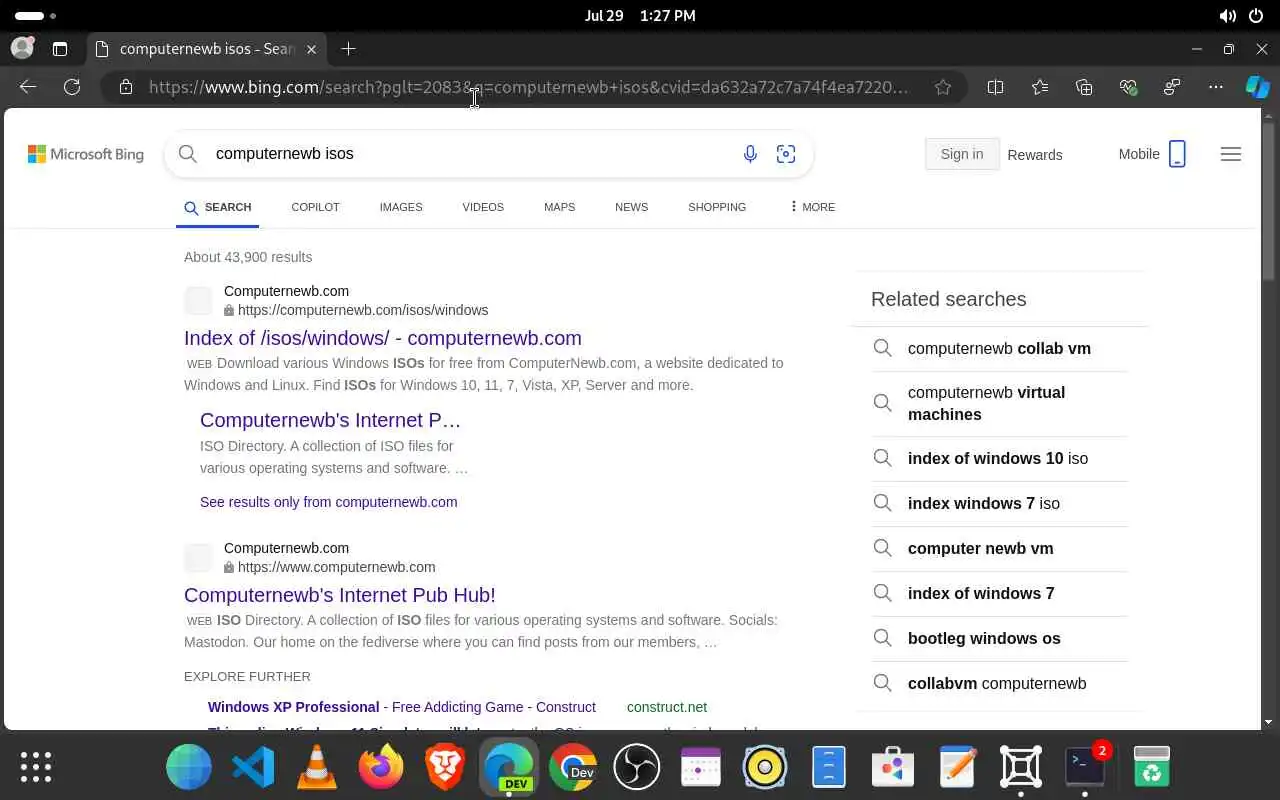
Task: Search related 'index of windows 7'
Action: click(999, 593)
